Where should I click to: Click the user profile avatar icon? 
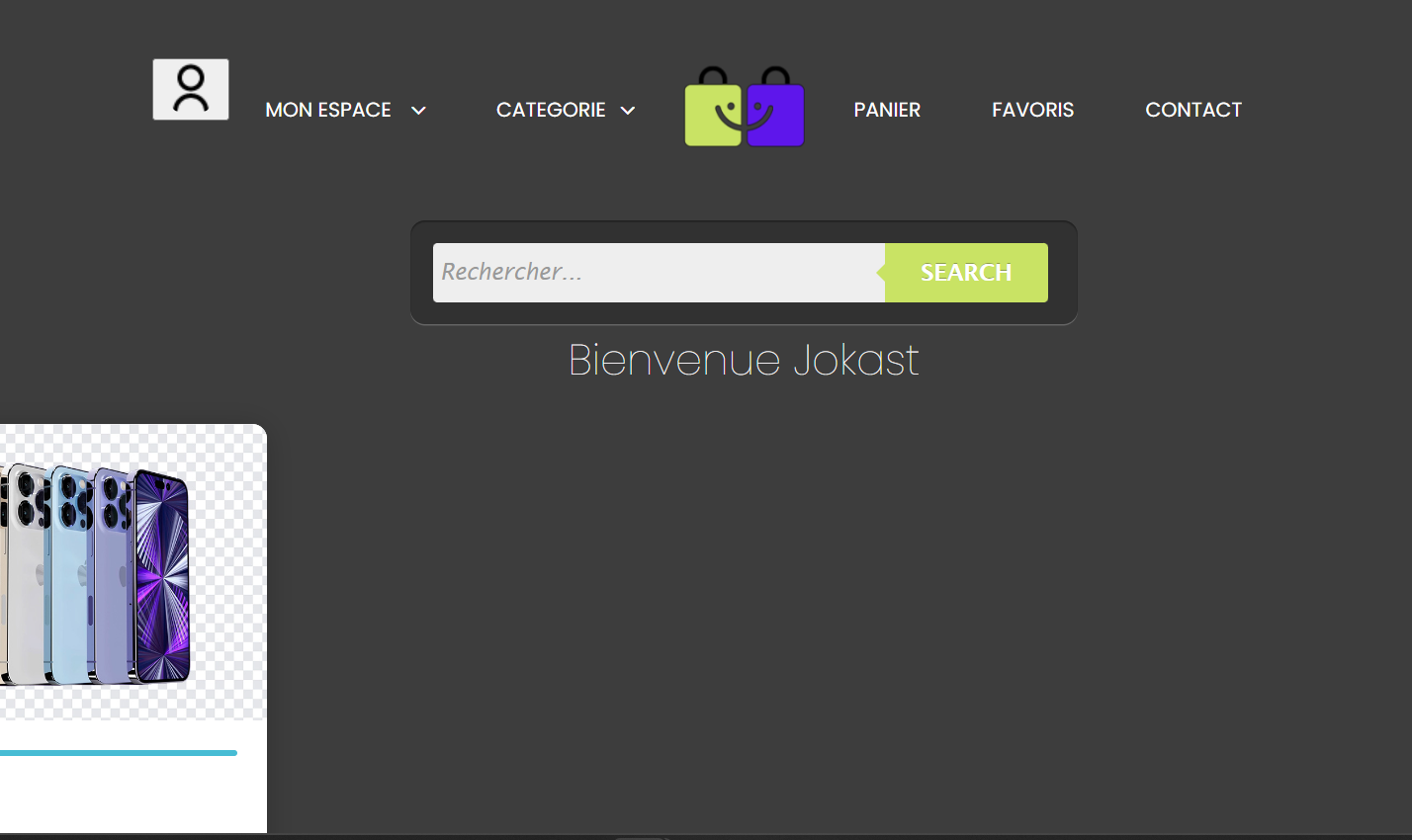191,89
